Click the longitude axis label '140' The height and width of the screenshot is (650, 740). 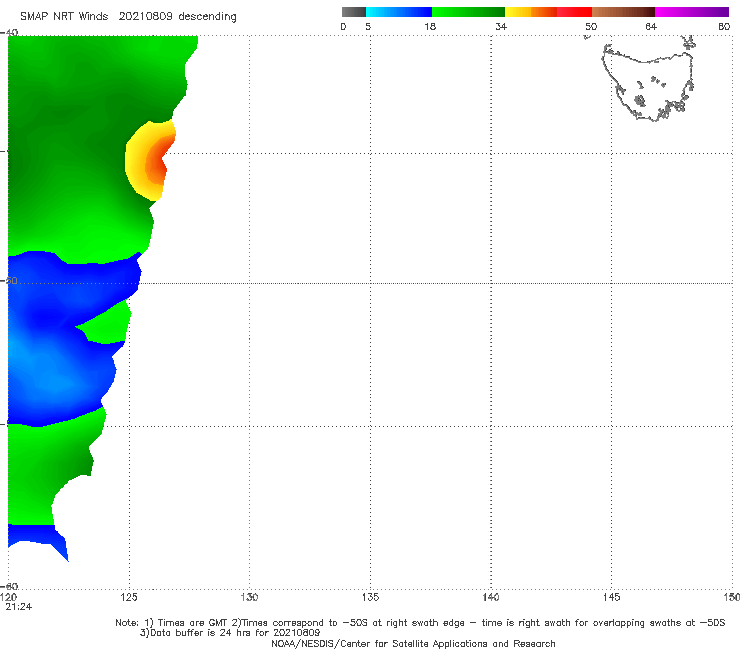coord(491,597)
